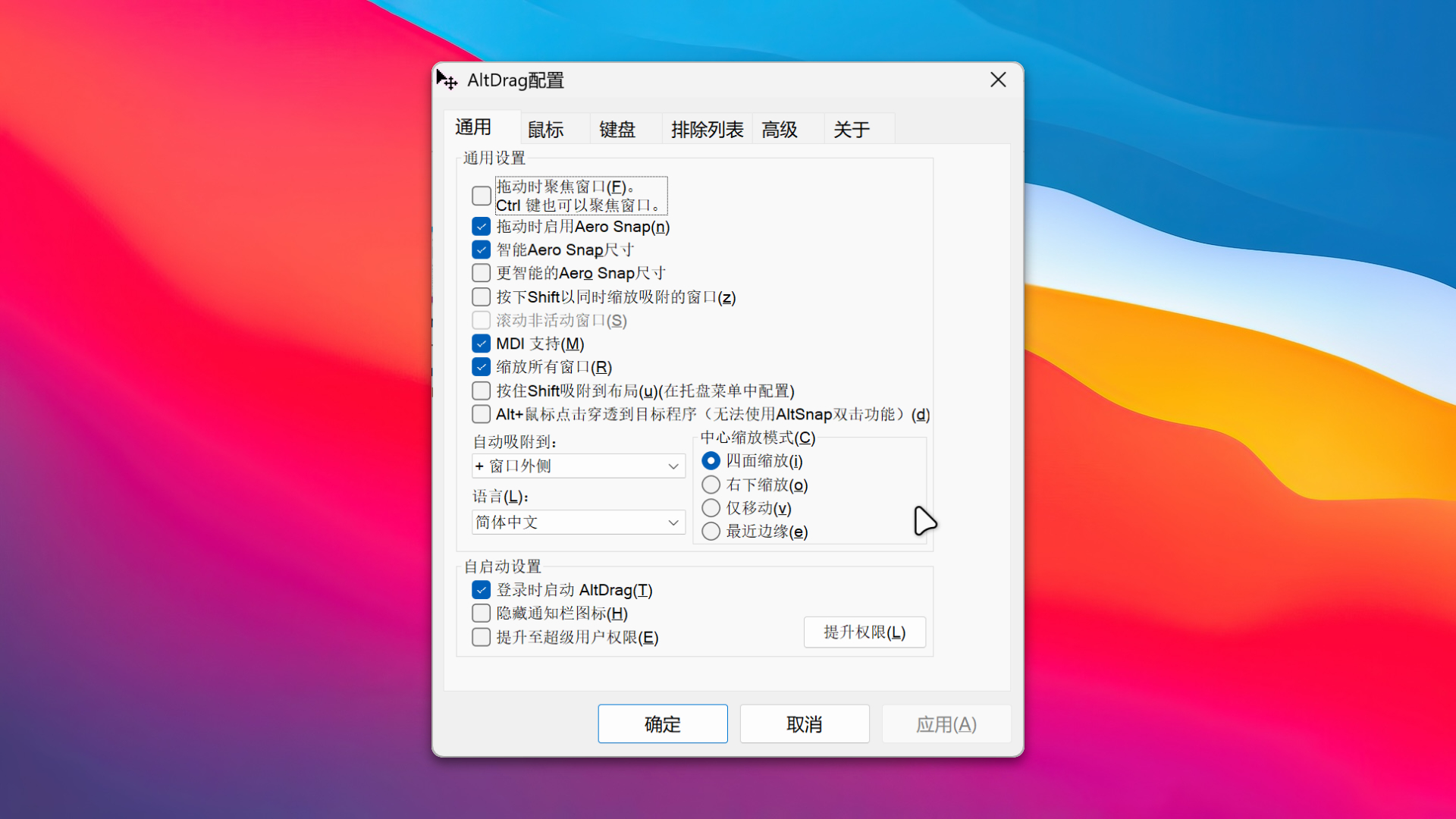The height and width of the screenshot is (819, 1456).
Task: Enable 隐藏通知栏图标(H) checkbox
Action: [x=482, y=613]
